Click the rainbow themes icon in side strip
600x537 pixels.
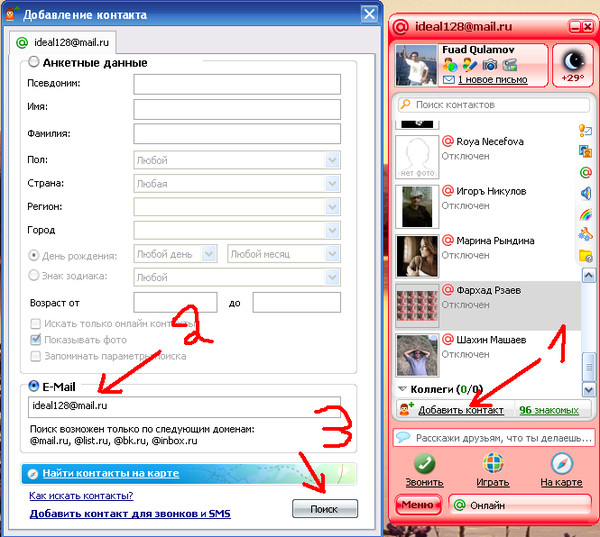(x=585, y=214)
